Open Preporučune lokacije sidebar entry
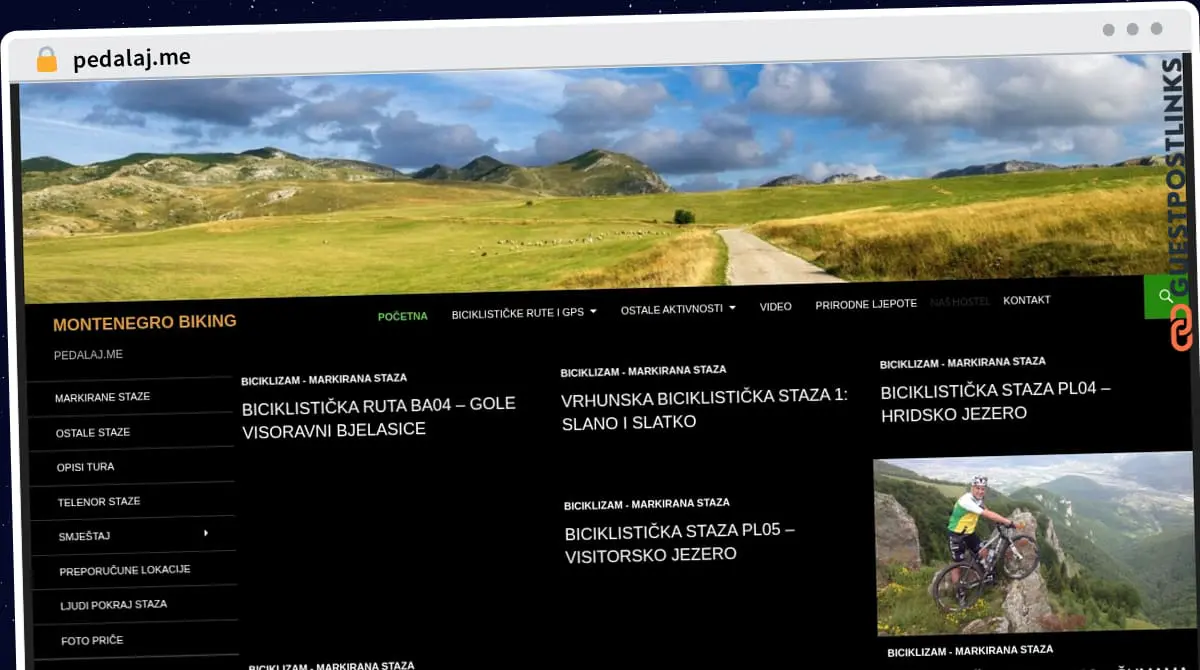The width and height of the screenshot is (1200, 670). click(x=124, y=570)
